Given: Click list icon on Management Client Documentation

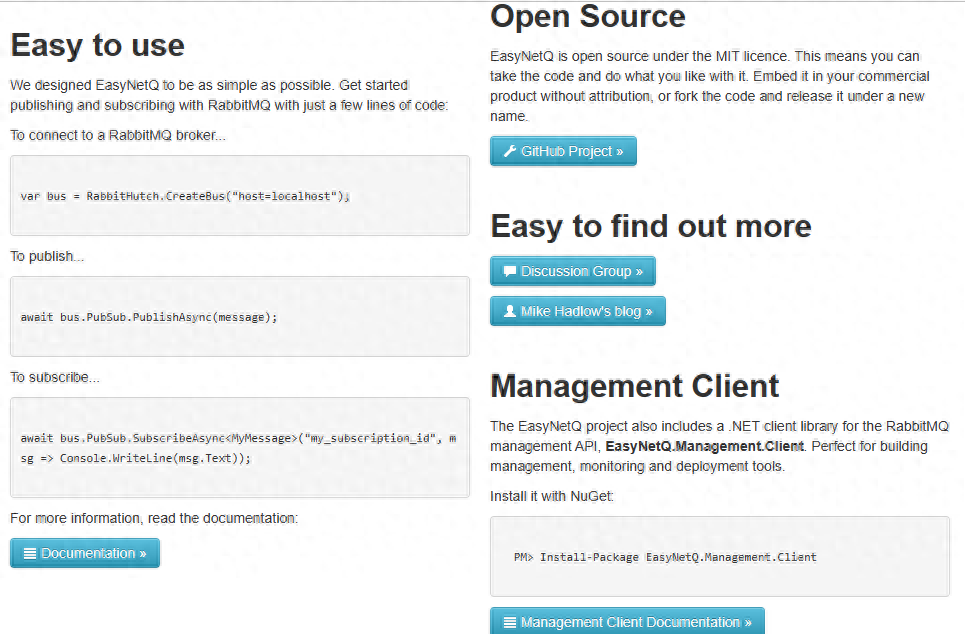Looking at the screenshot, I should [x=510, y=622].
